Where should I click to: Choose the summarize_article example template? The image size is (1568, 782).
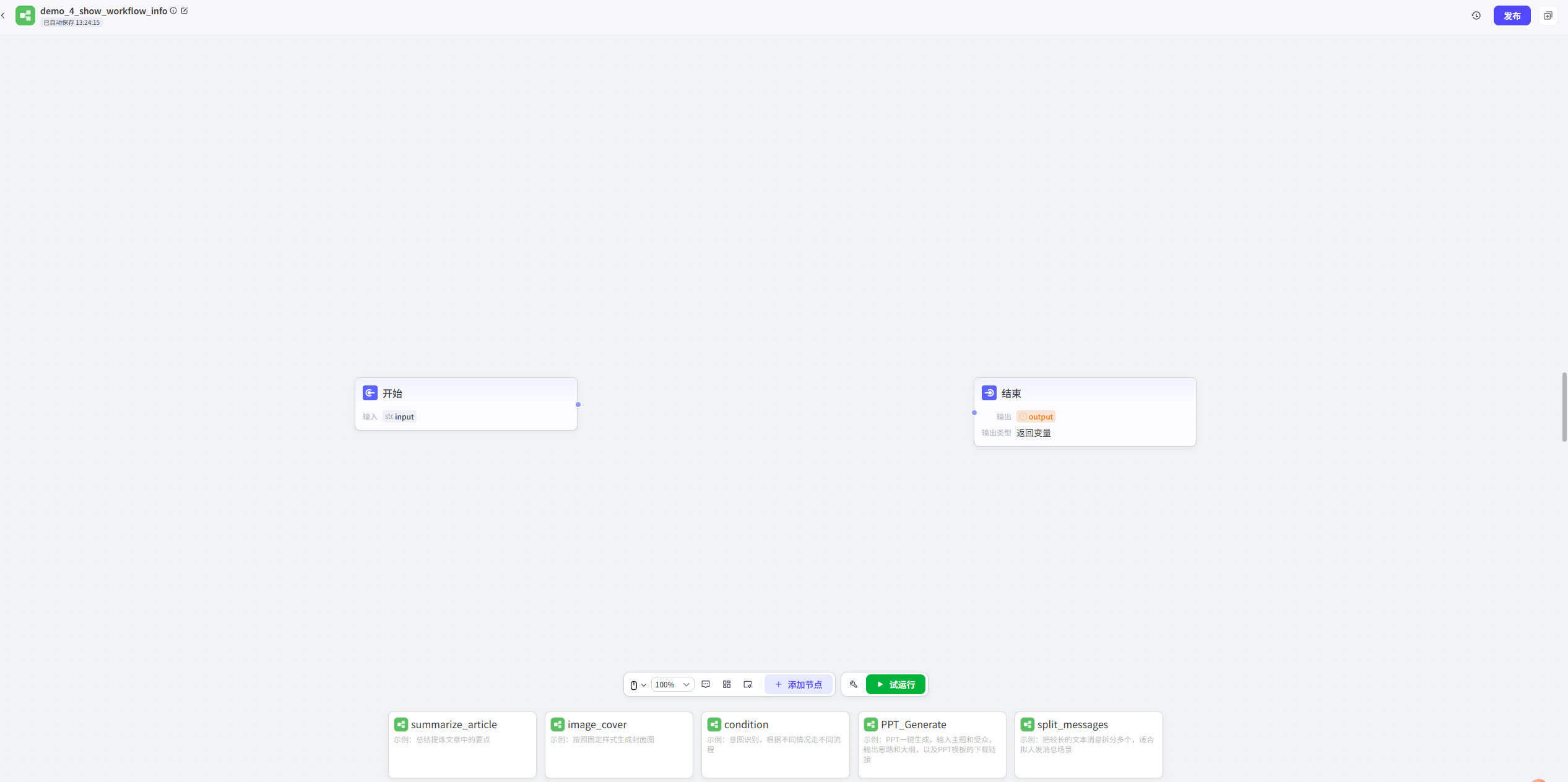tap(462, 745)
